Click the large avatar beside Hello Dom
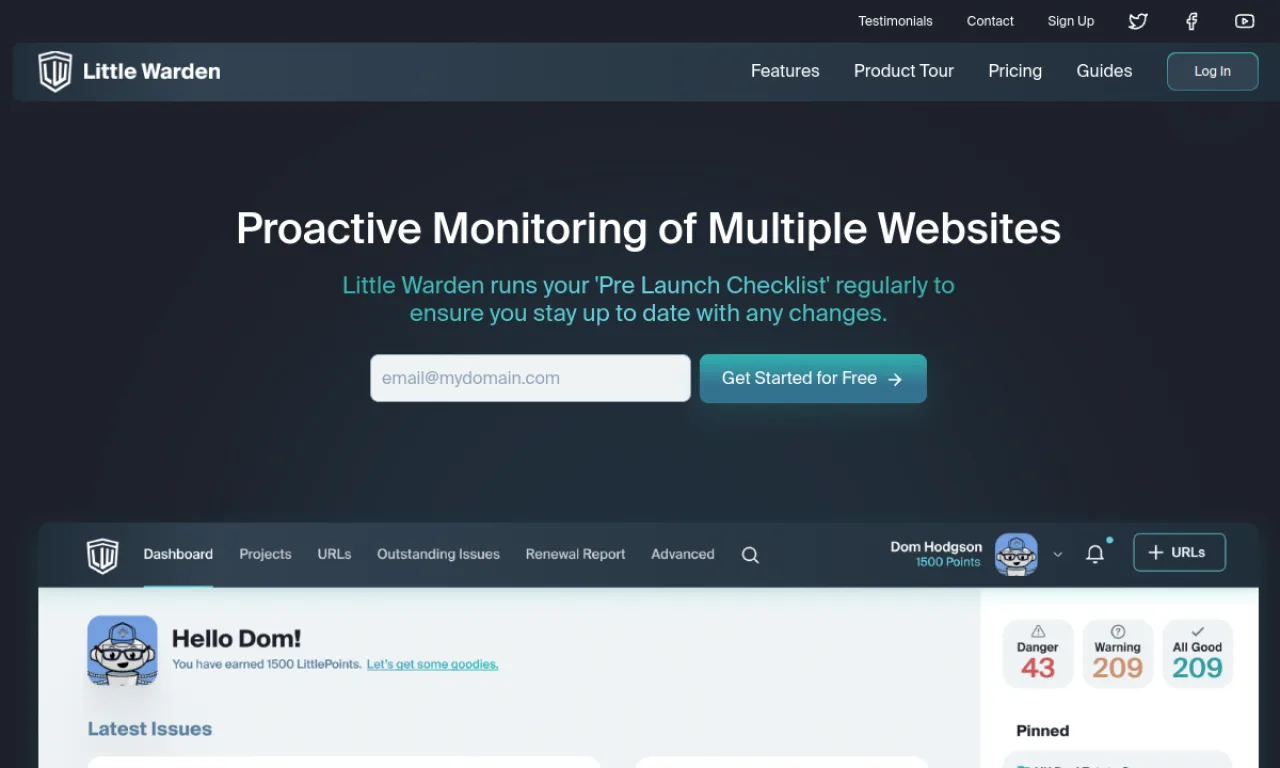The image size is (1280, 768). [122, 650]
